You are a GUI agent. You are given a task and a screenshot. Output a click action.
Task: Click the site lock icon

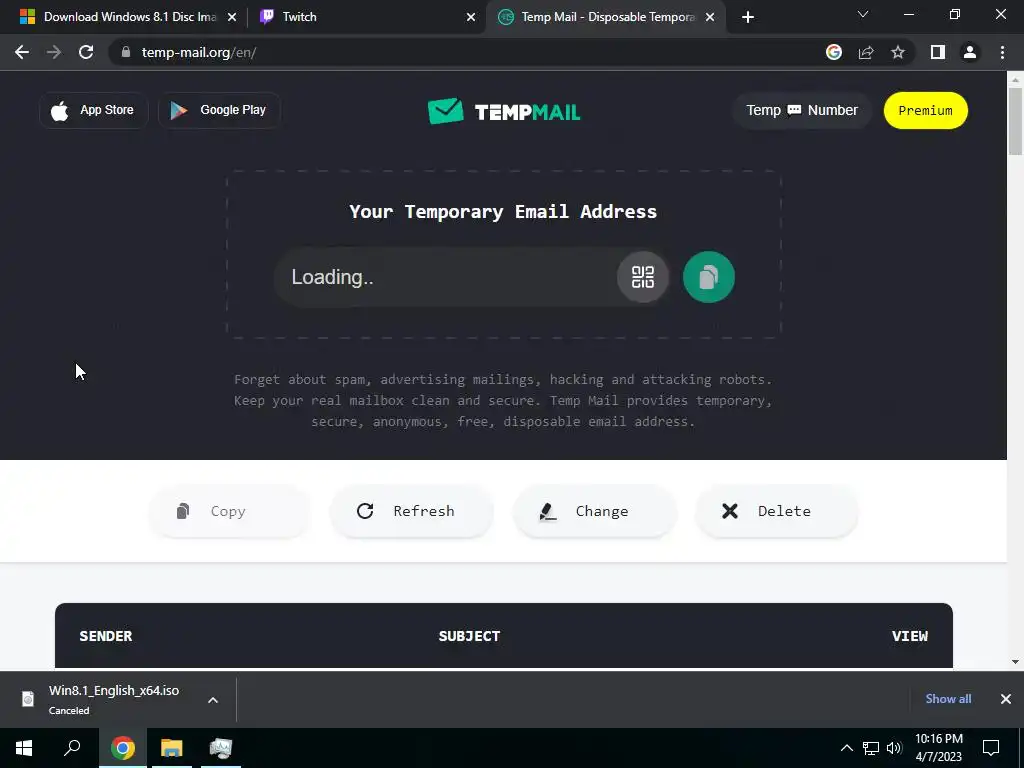[126, 52]
